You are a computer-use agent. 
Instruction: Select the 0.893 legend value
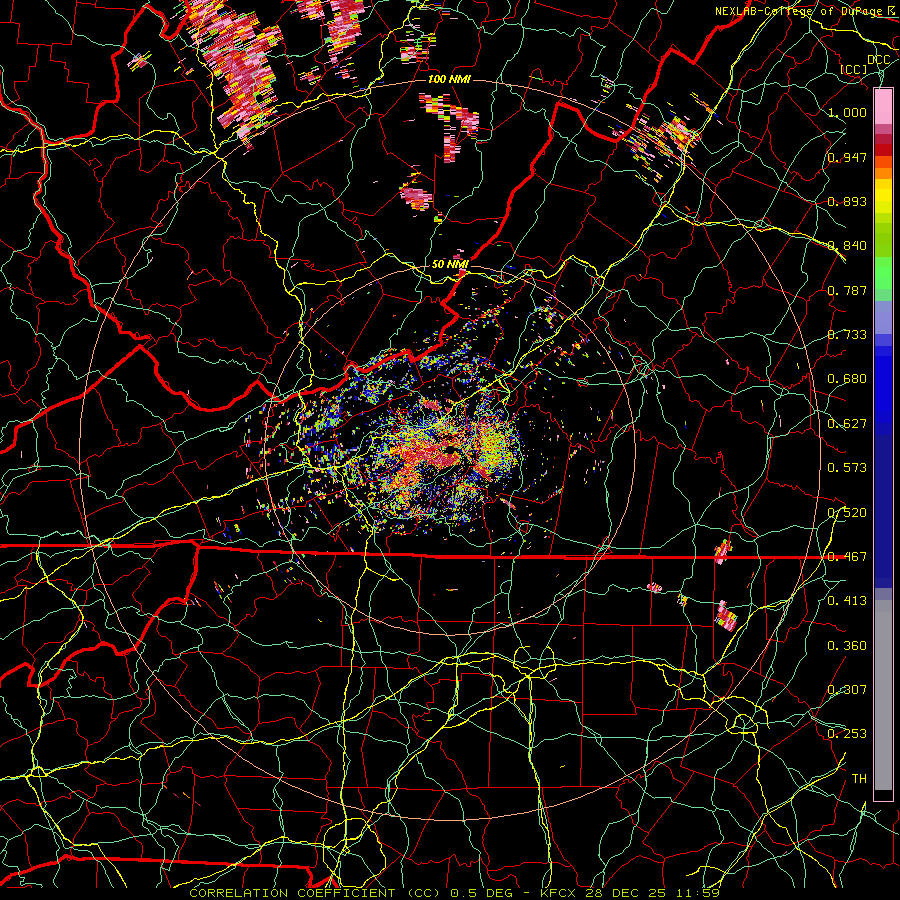tap(847, 201)
